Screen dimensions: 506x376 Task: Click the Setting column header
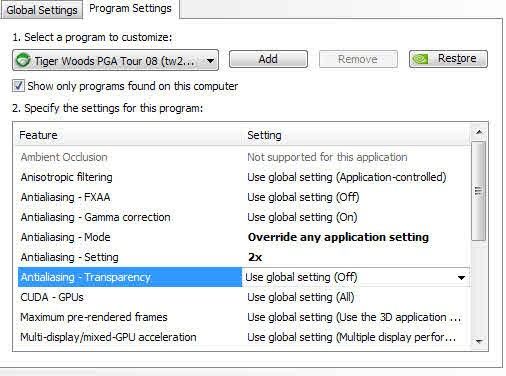pyautogui.click(x=356, y=135)
